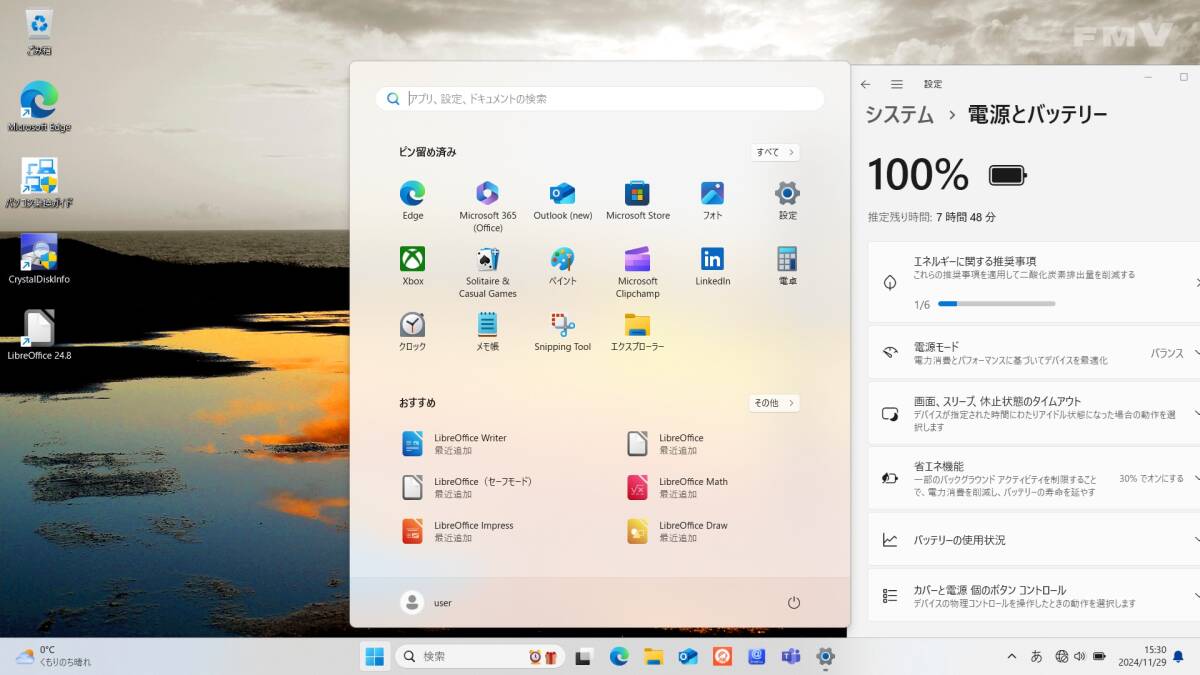1200x675 pixels.
Task: Open Microsoft Store pinned icon
Action: click(637, 194)
